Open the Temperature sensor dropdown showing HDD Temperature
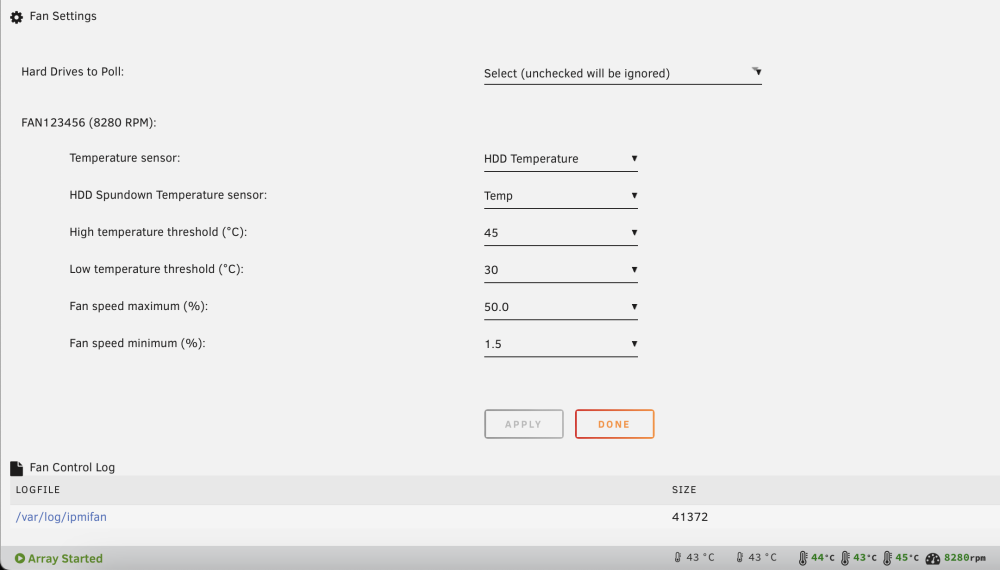The height and width of the screenshot is (570, 1000). click(x=561, y=159)
